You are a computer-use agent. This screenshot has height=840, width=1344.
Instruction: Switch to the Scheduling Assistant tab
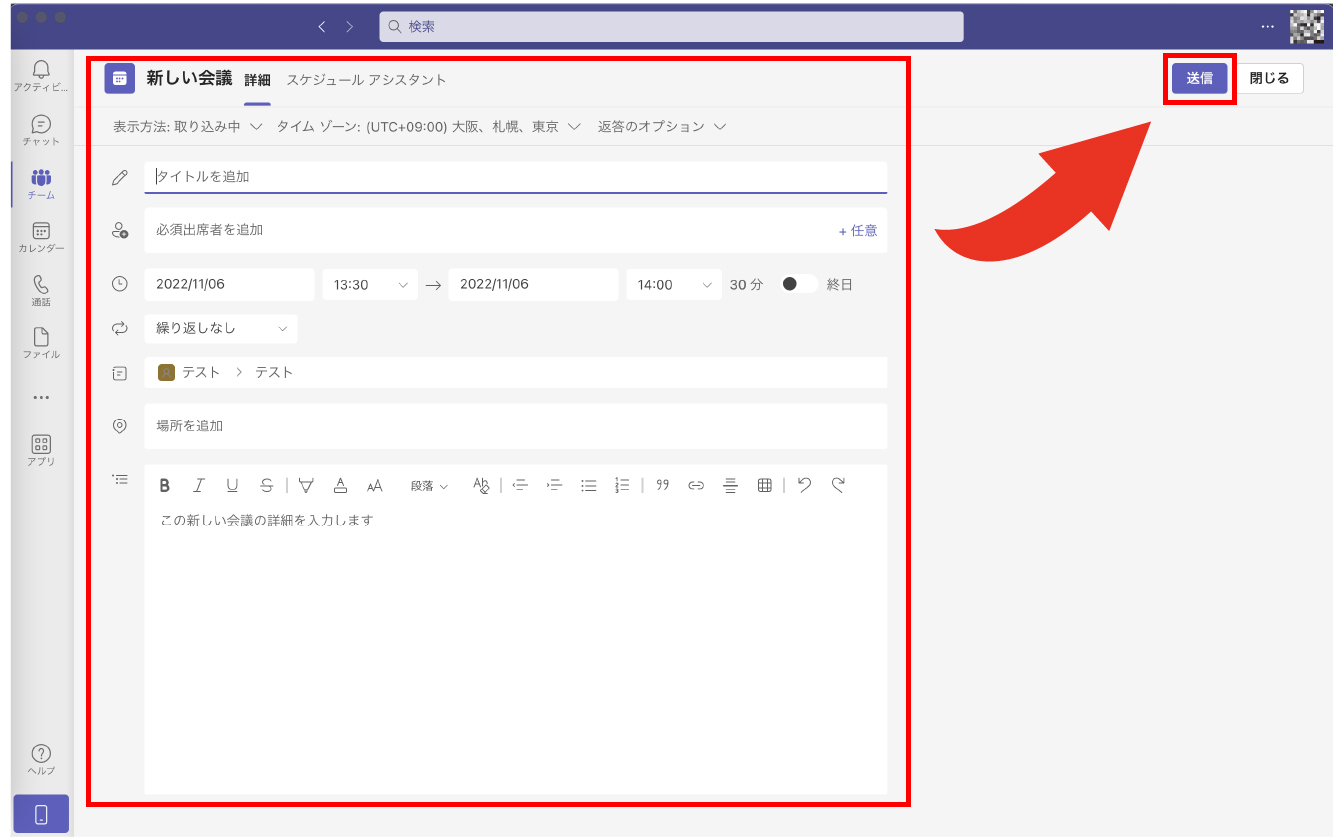(x=366, y=80)
